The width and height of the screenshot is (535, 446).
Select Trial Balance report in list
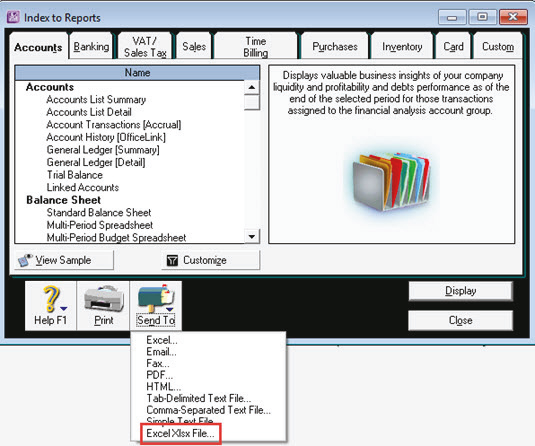(75, 175)
